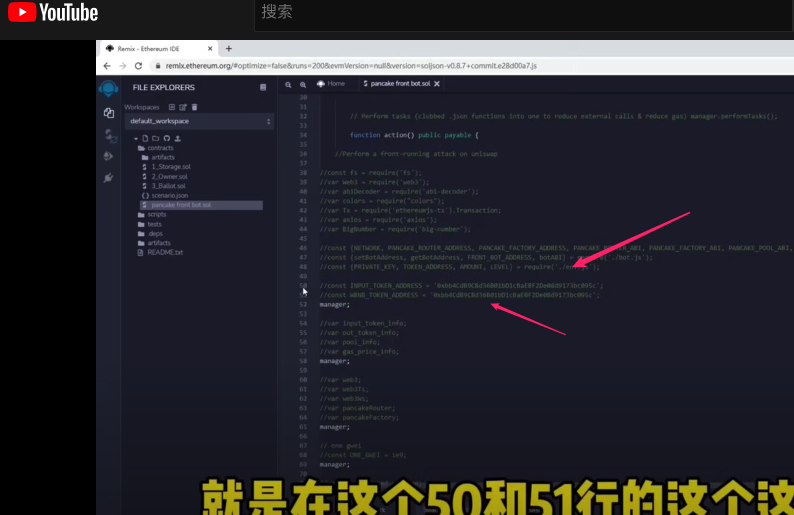Viewport: 794px width, 515px height.
Task: Go back in the browser
Action: (x=107, y=66)
